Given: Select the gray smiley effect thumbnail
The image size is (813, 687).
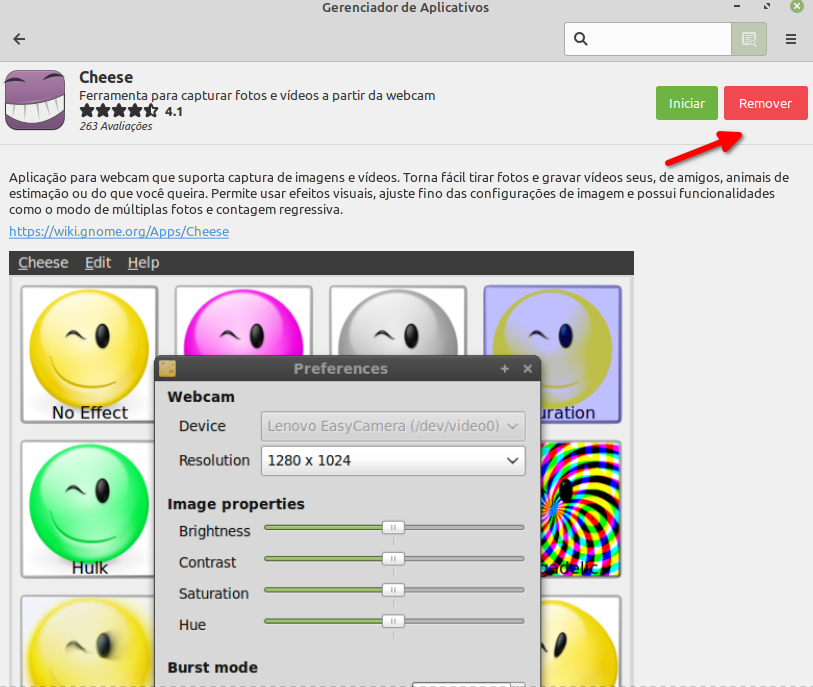Looking at the screenshot, I should pos(398,321).
